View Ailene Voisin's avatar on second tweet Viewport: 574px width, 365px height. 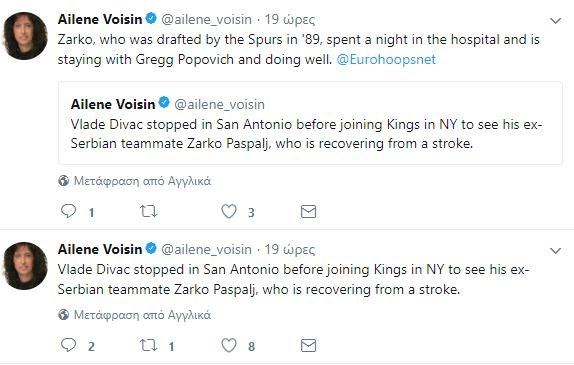(x=25, y=265)
